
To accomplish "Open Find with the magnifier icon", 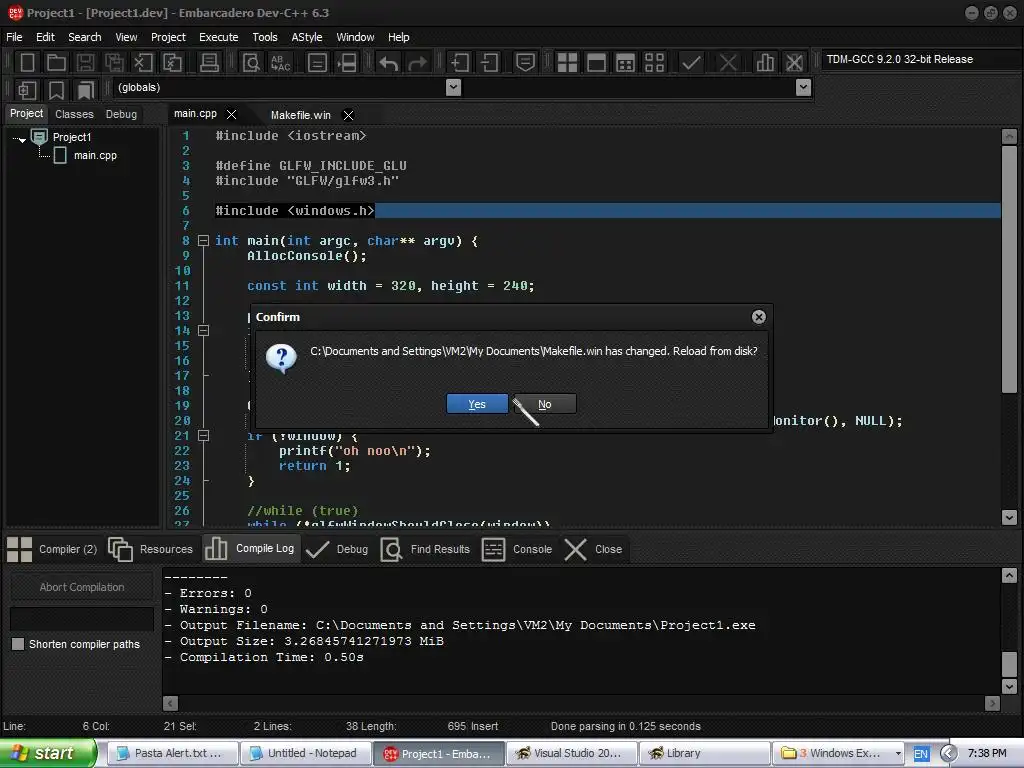I will point(251,63).
